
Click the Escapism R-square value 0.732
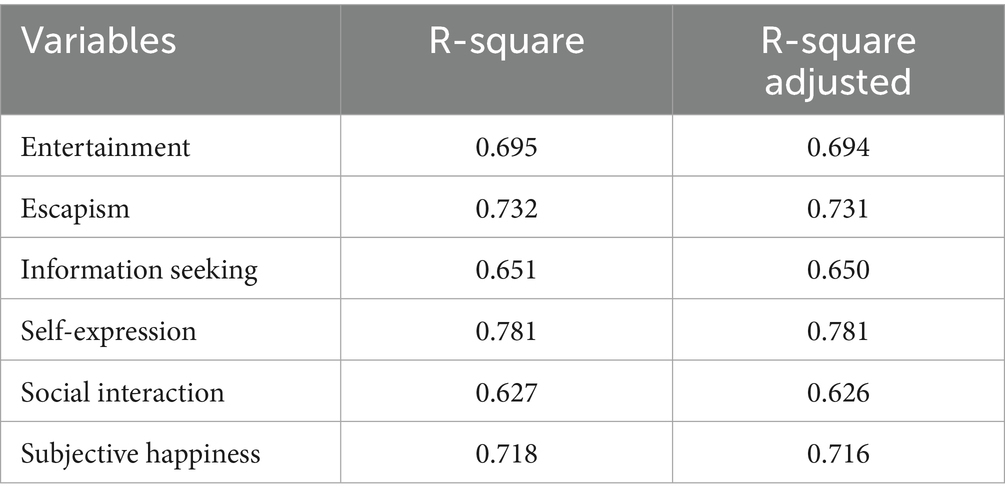[506, 208]
